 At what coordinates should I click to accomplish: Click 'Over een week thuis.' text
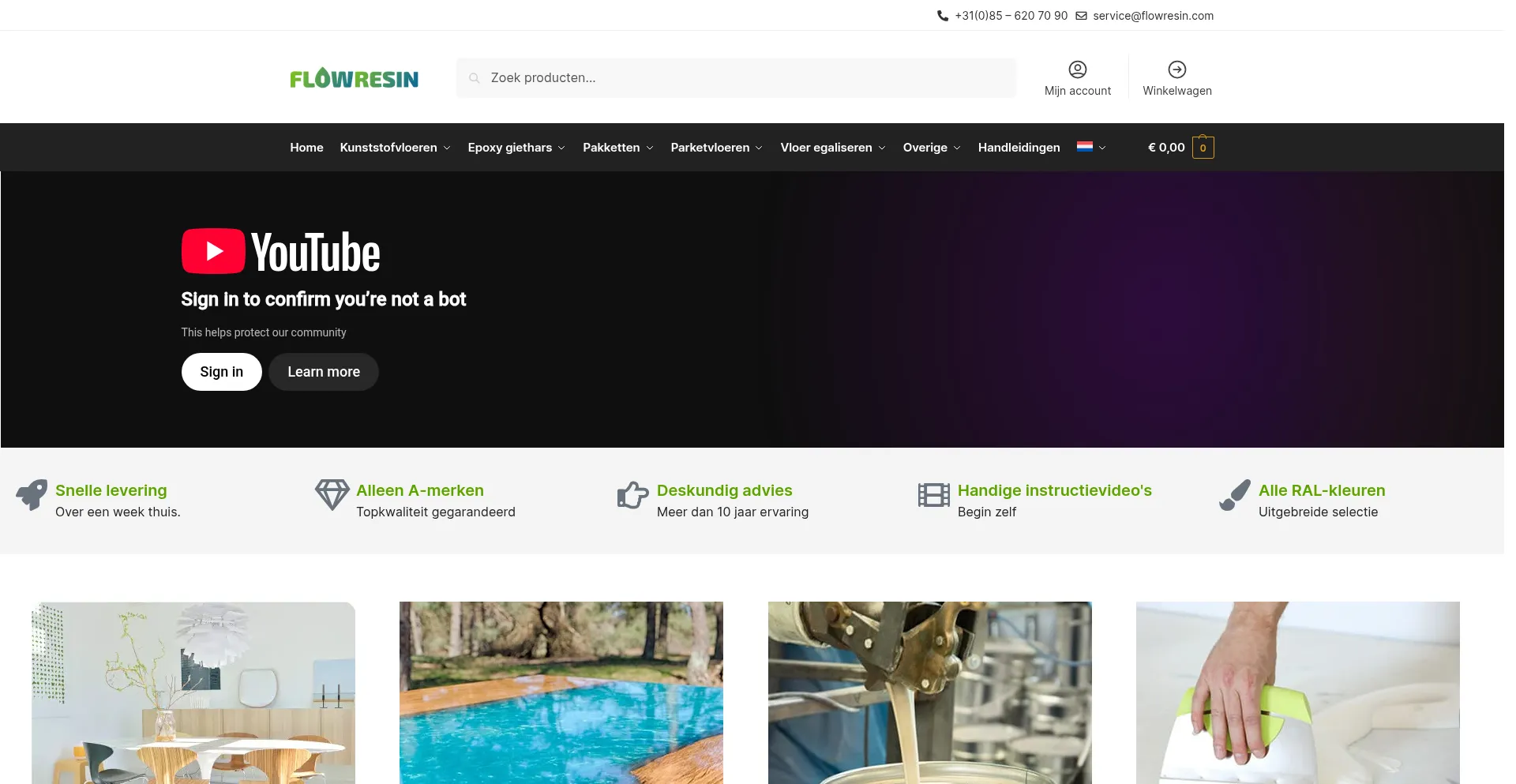tap(118, 512)
